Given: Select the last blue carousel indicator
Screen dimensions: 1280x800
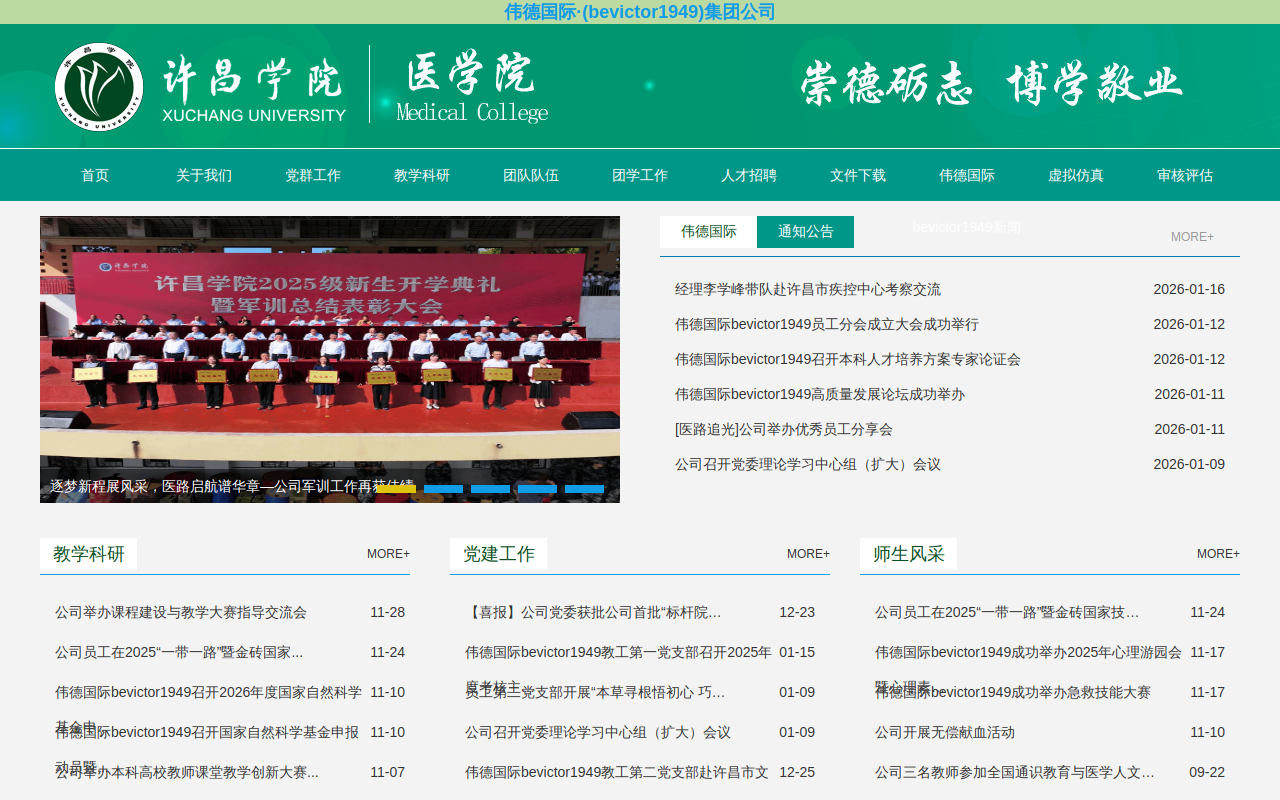Looking at the screenshot, I should (x=584, y=489).
